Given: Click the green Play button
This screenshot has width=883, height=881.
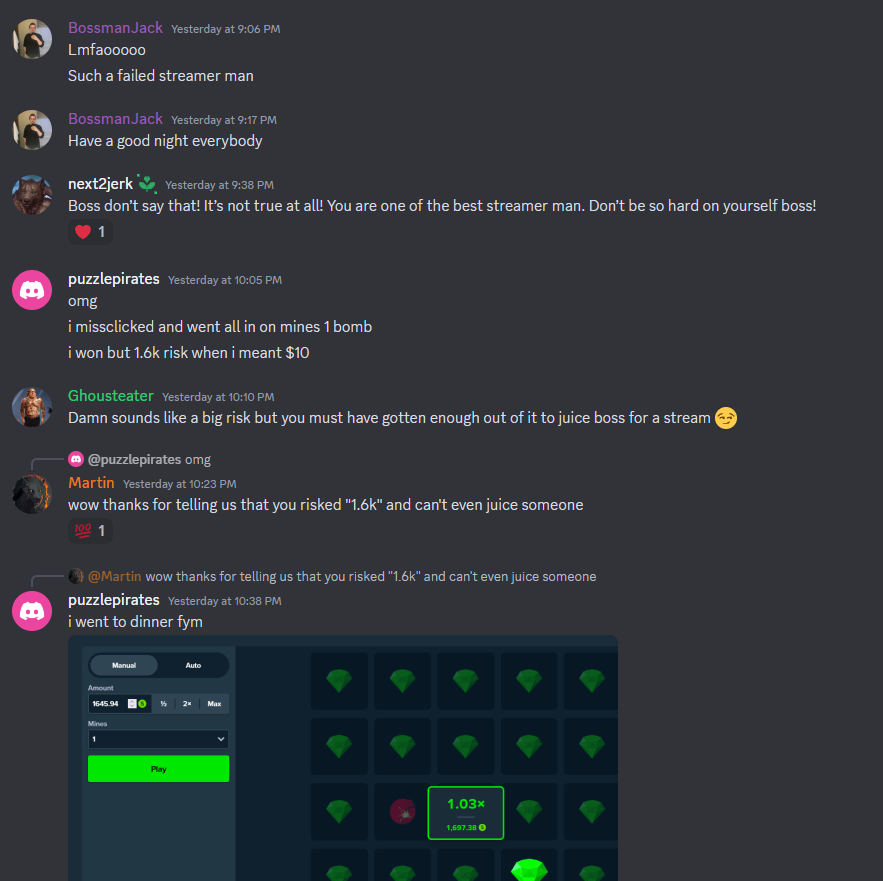Looking at the screenshot, I should point(158,769).
